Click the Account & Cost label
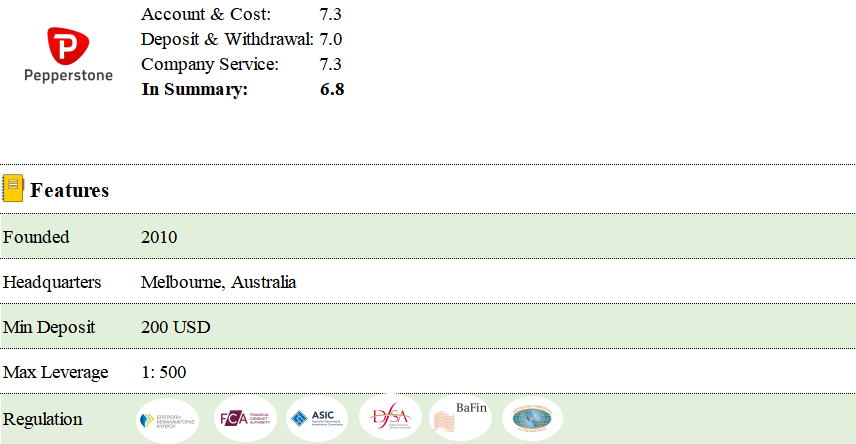The image size is (856, 444). 206,14
